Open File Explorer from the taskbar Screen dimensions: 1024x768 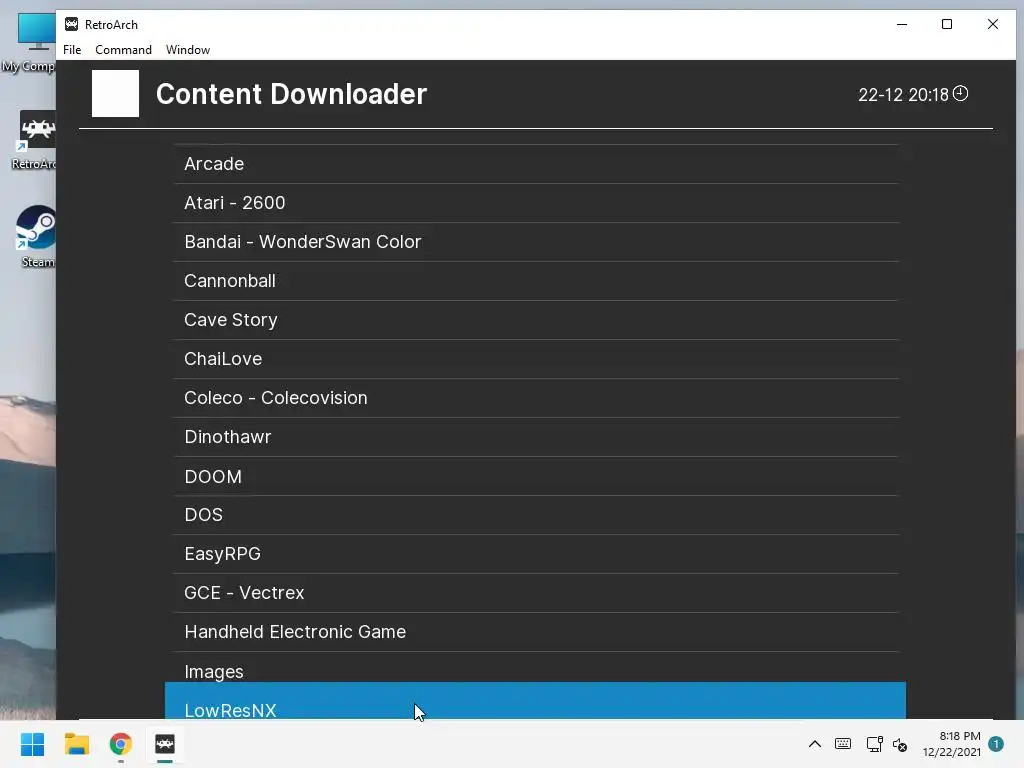(x=76, y=744)
